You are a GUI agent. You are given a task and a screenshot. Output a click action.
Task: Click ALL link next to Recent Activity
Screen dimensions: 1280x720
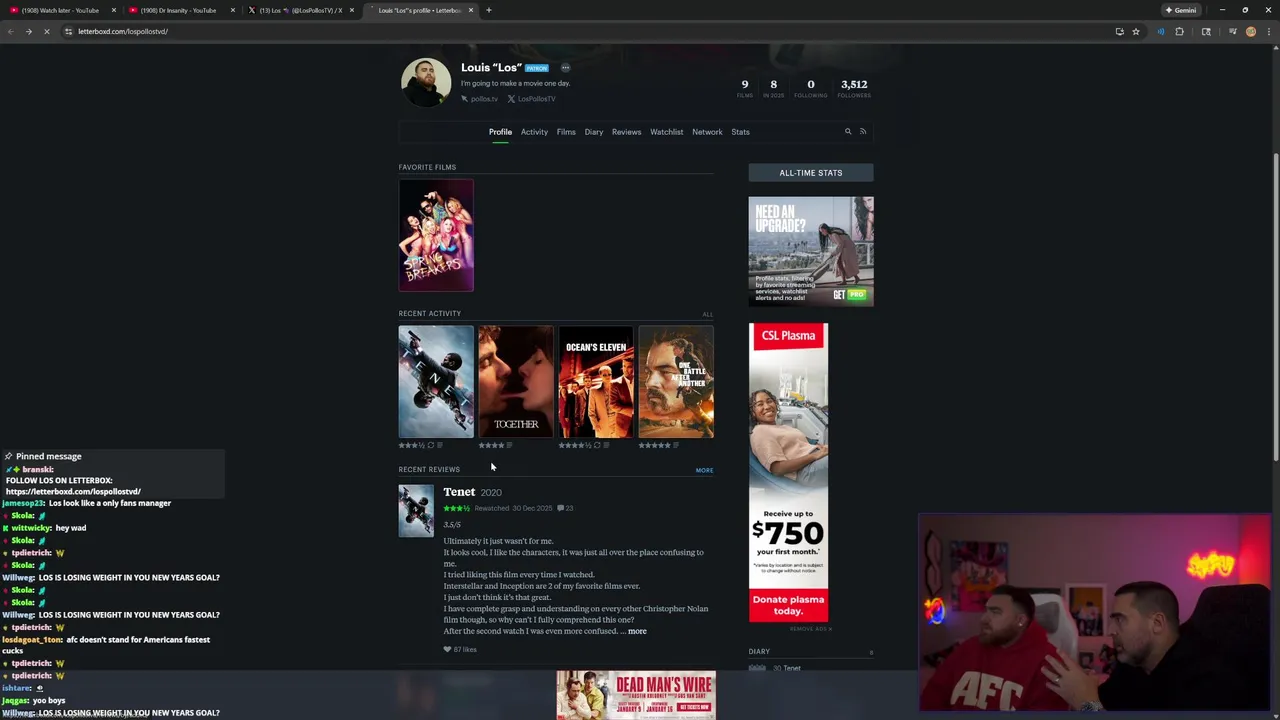point(708,314)
